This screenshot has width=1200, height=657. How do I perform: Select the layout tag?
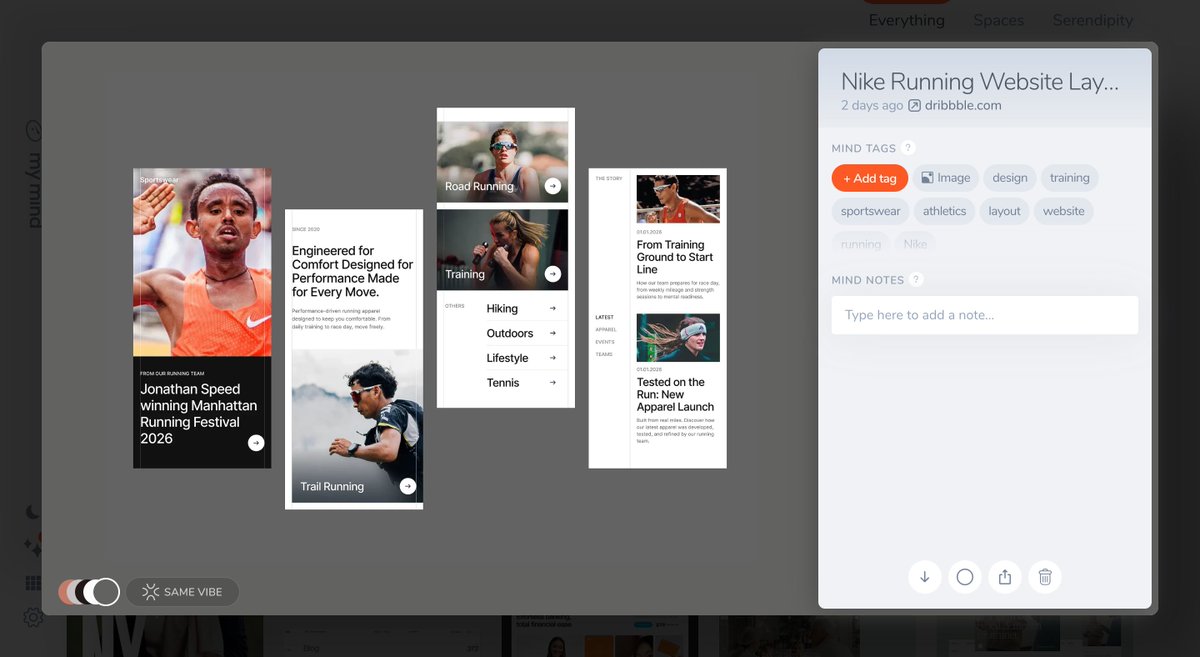click(1004, 211)
